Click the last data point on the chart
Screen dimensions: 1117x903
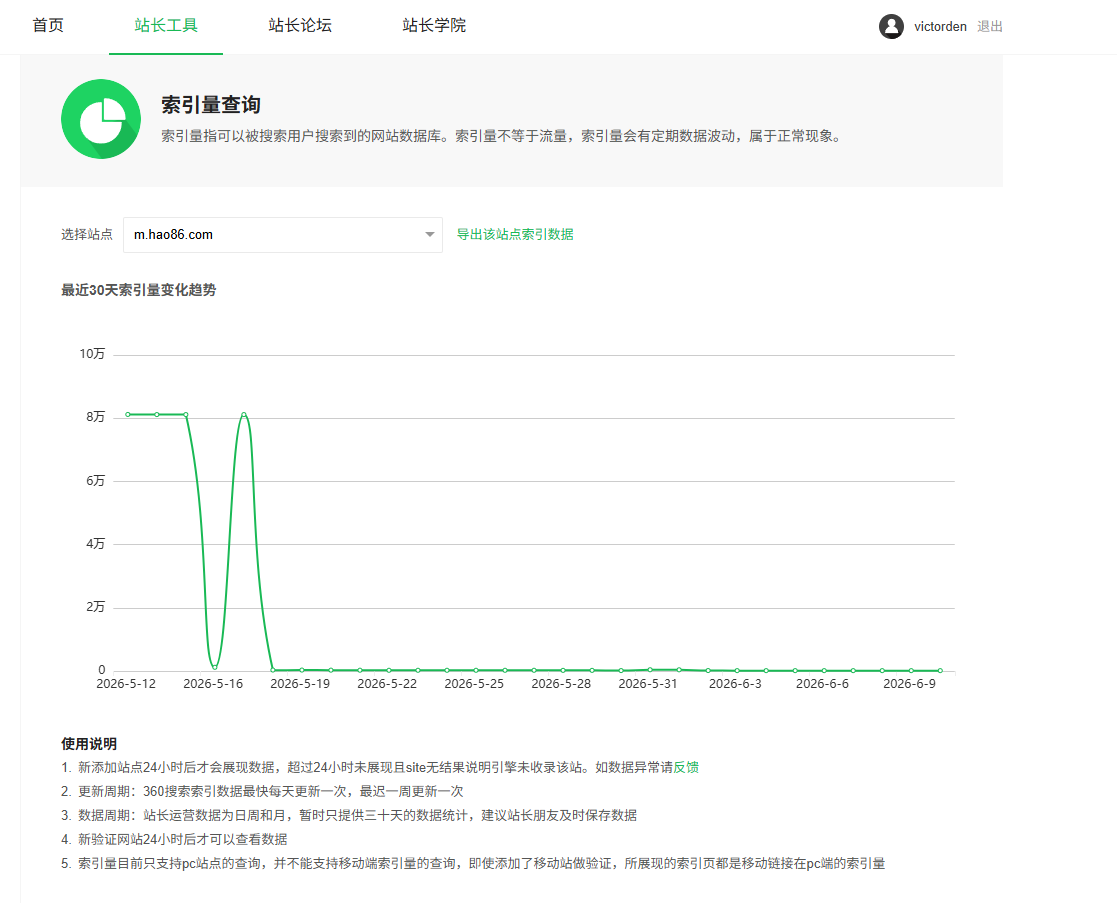(x=940, y=670)
